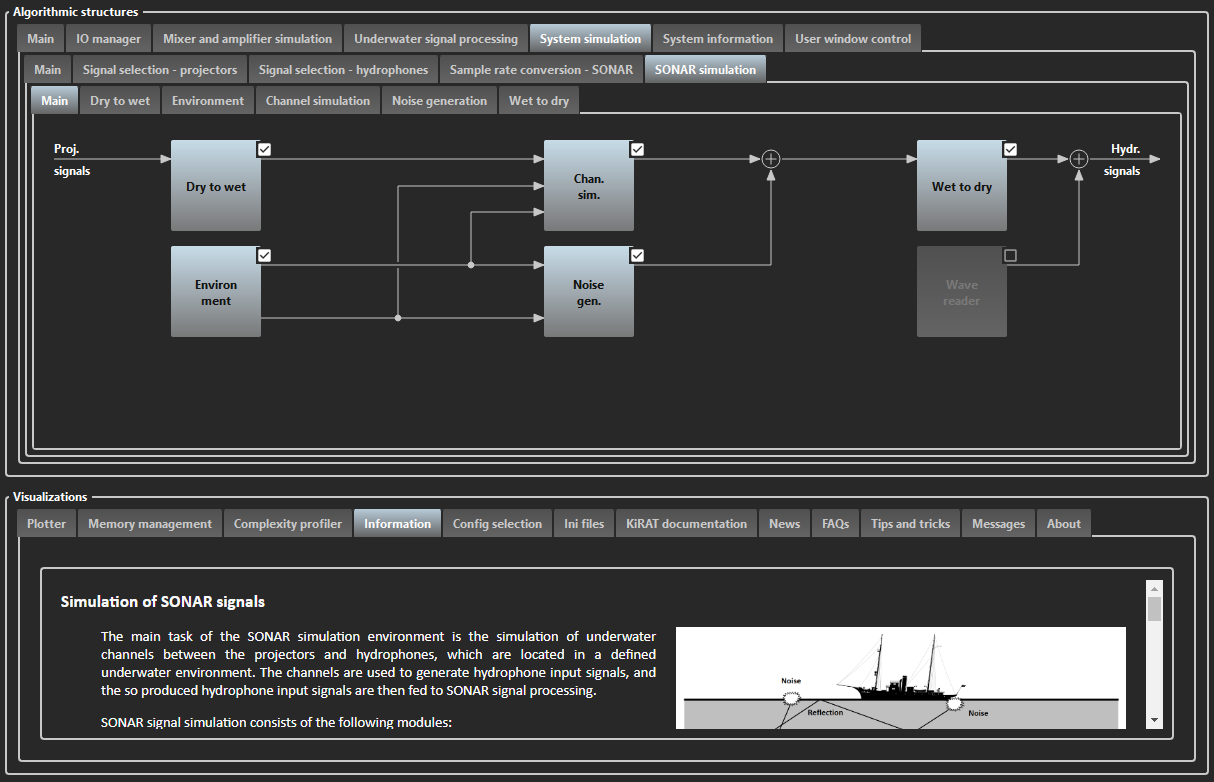Viewport: 1214px width, 782px height.
Task: Select the SONAR simulation tab
Action: tap(706, 69)
